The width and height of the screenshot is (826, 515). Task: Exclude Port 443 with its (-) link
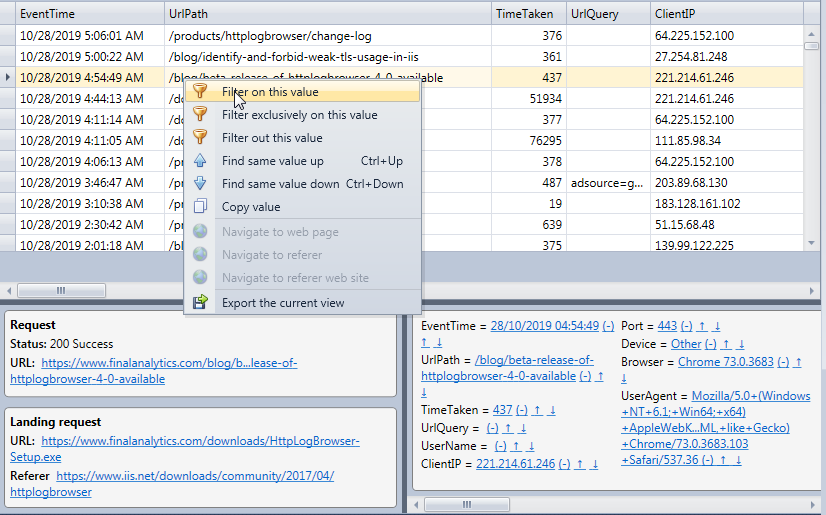click(x=686, y=326)
